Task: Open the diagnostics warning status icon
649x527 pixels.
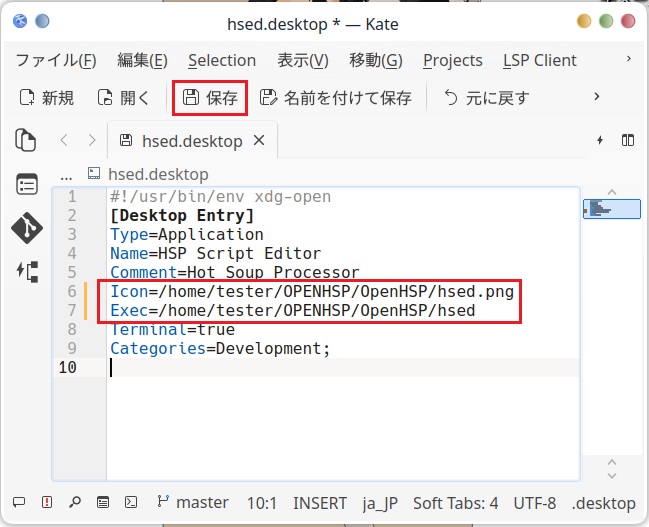Action: pos(47,503)
